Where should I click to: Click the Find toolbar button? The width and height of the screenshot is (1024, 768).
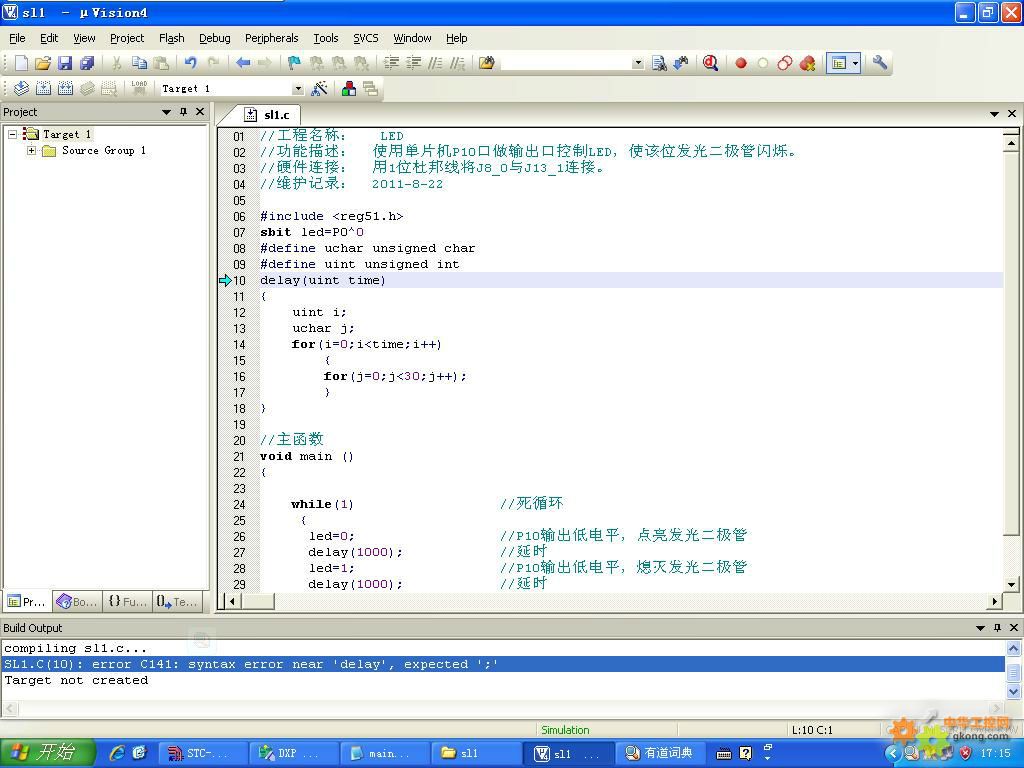click(660, 63)
